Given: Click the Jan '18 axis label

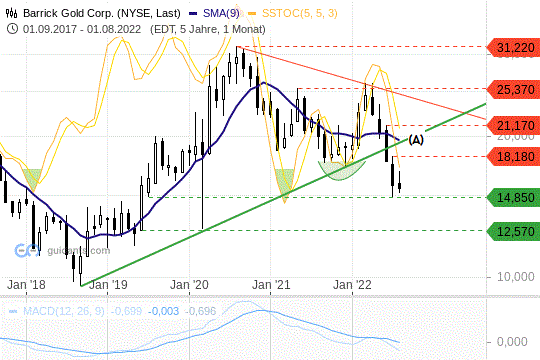Looking at the screenshot, I should coord(26,285).
